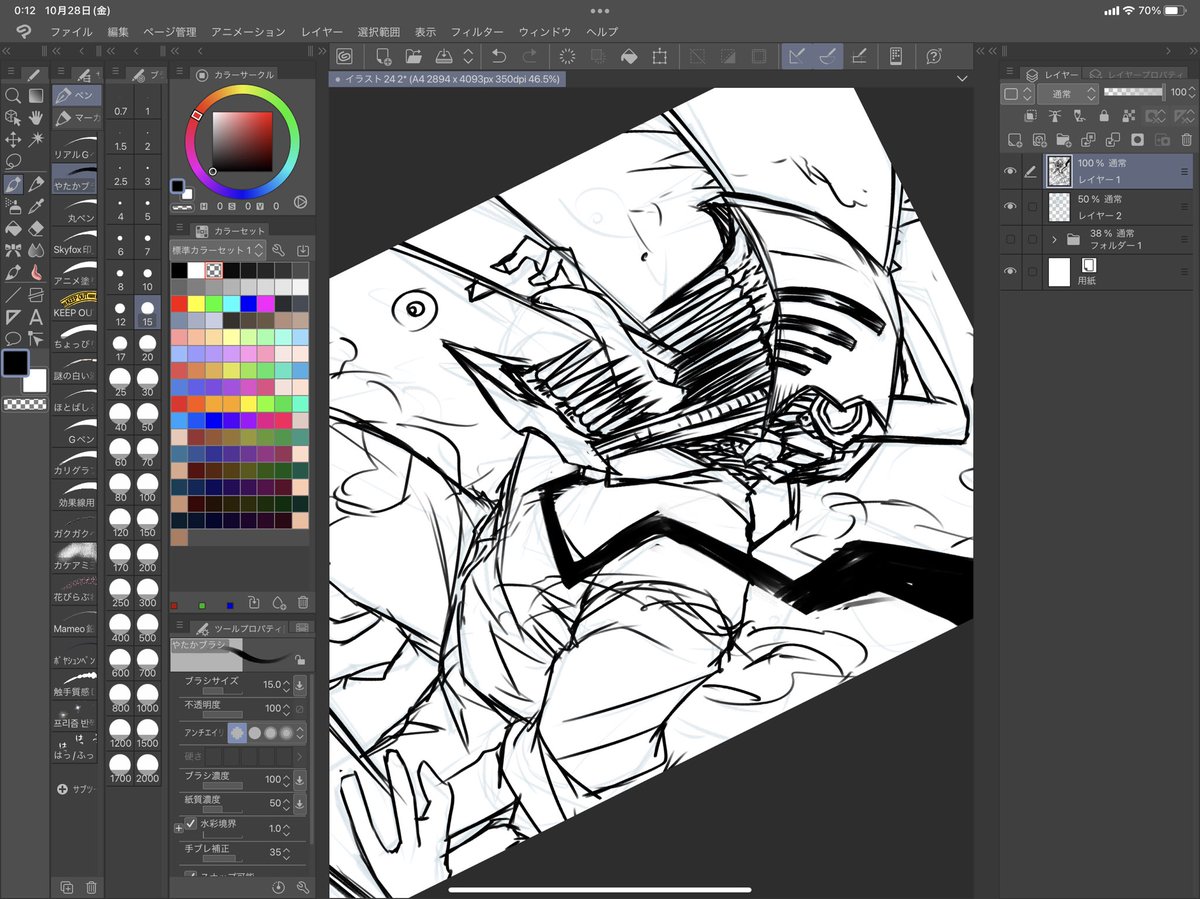
Task: Hide レイヤー 1 via eye icon
Action: tap(1010, 171)
